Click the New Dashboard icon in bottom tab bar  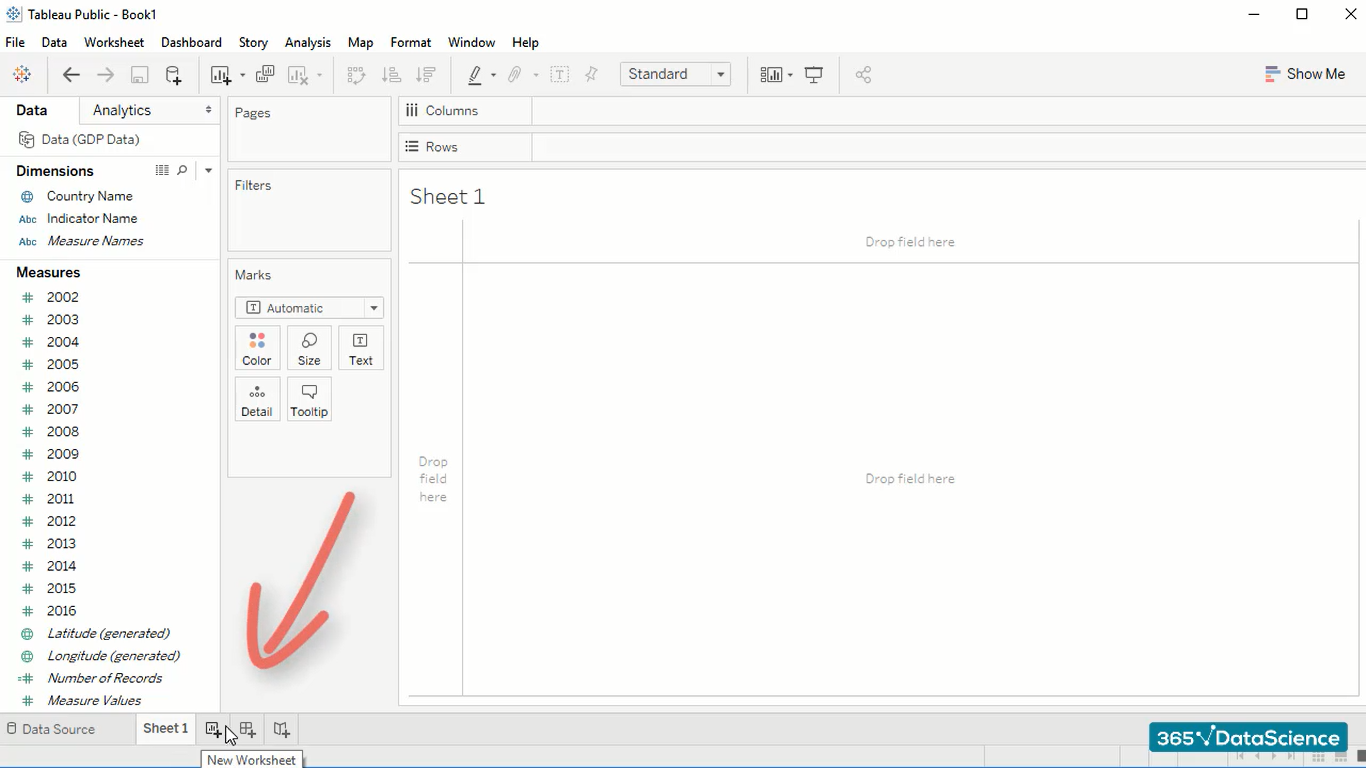click(247, 729)
